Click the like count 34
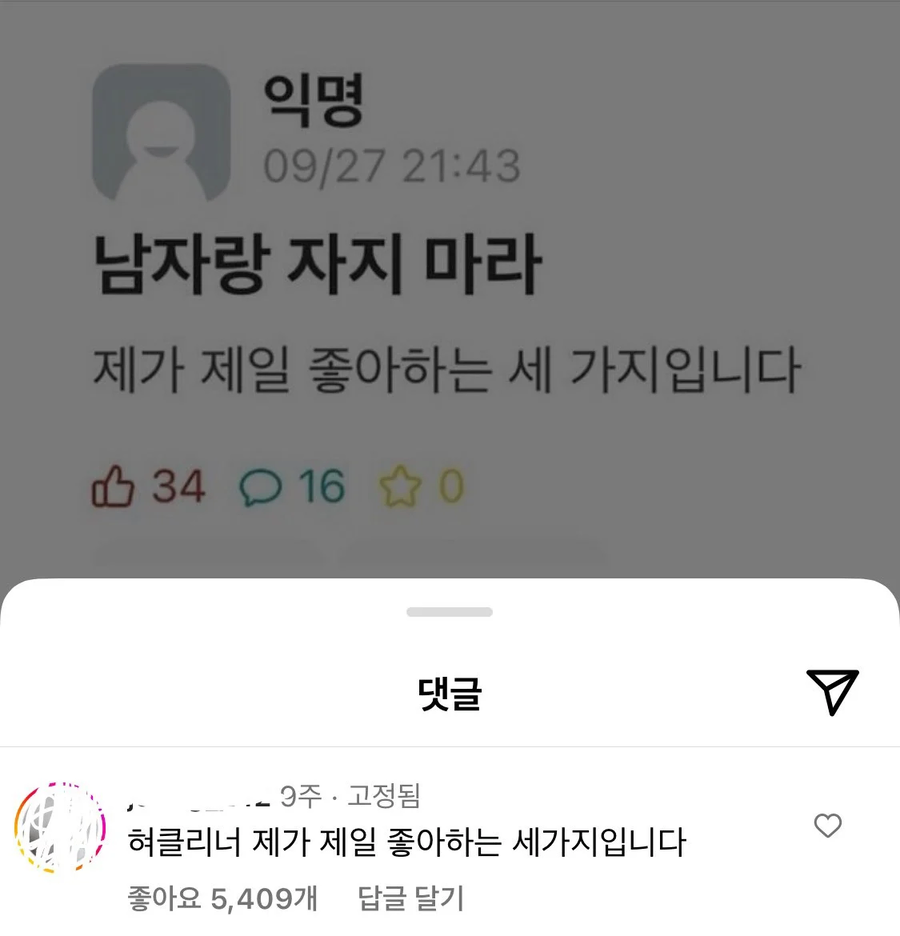 178,486
